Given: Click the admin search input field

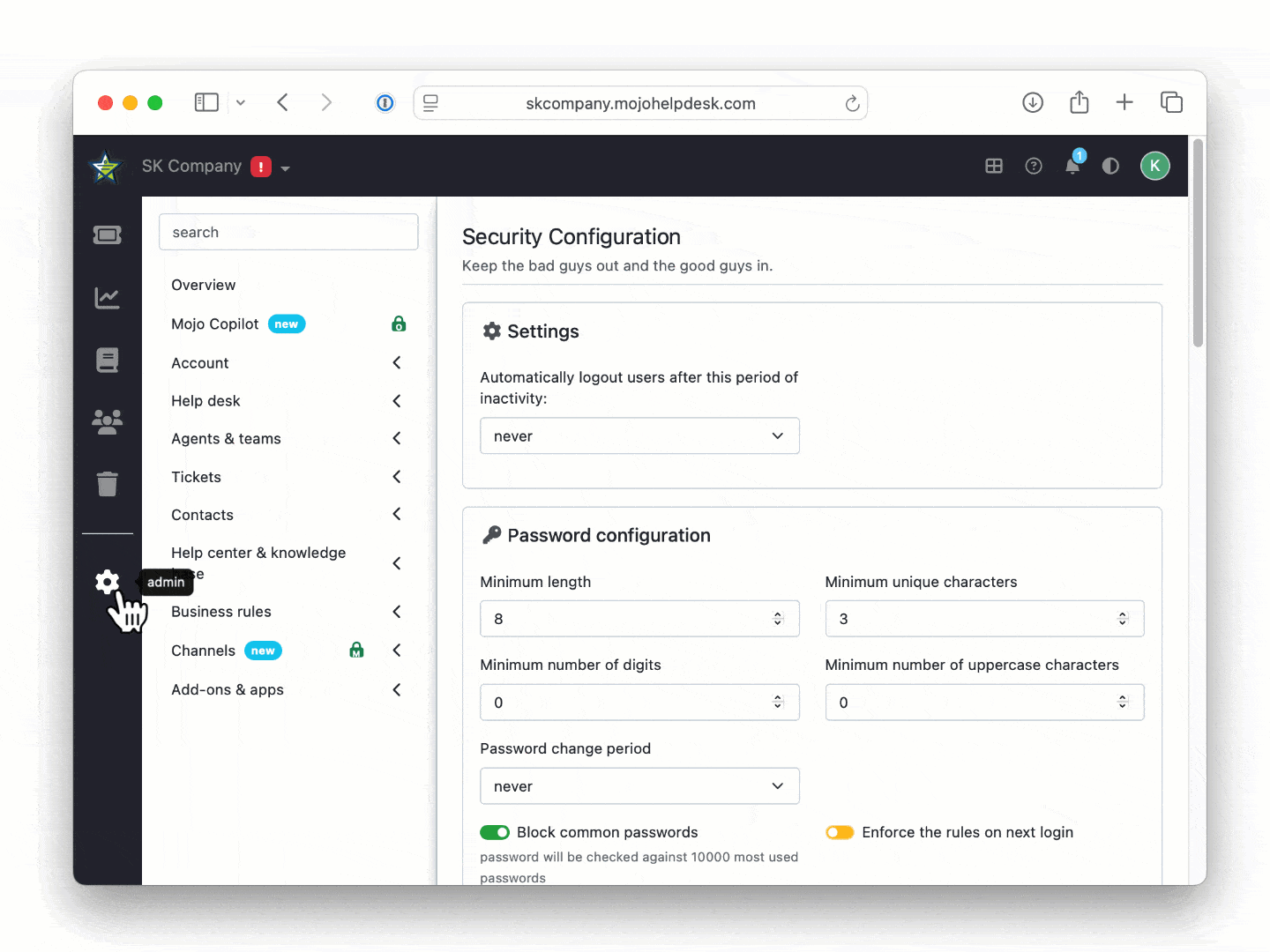Looking at the screenshot, I should click(288, 233).
